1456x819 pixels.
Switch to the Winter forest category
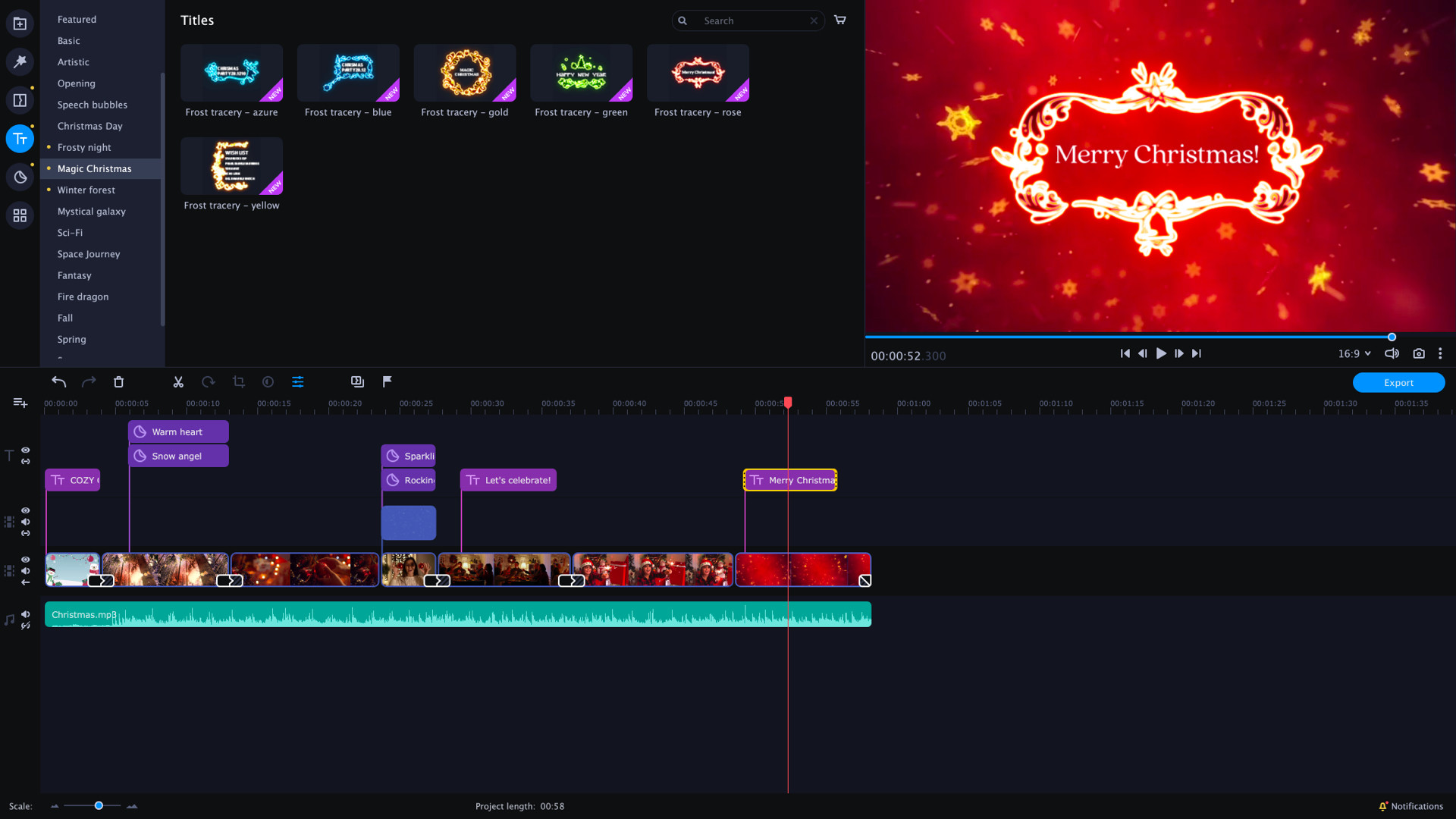(86, 190)
